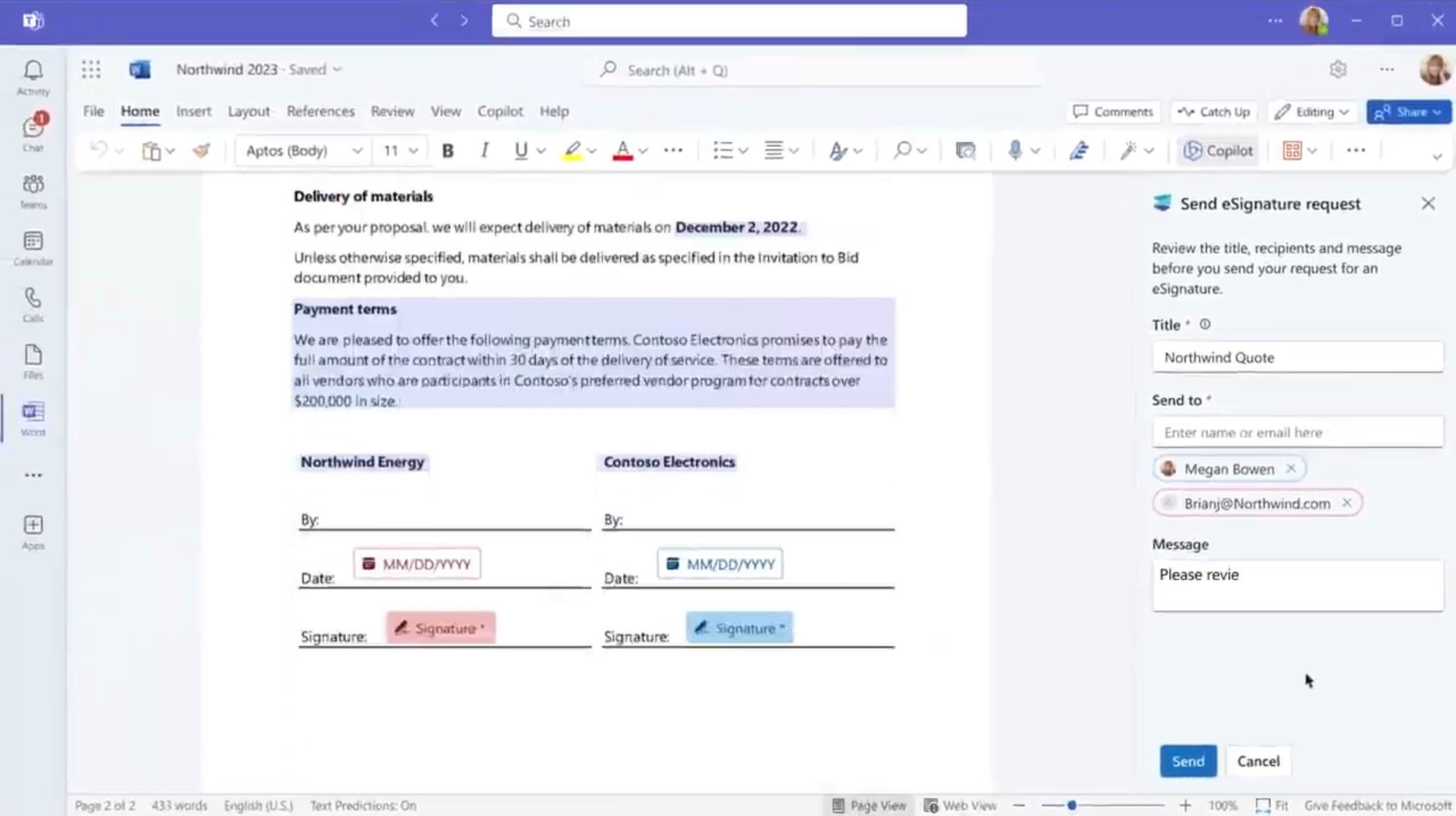This screenshot has height=816, width=1456.
Task: Toggle italic formatting
Action: click(485, 150)
